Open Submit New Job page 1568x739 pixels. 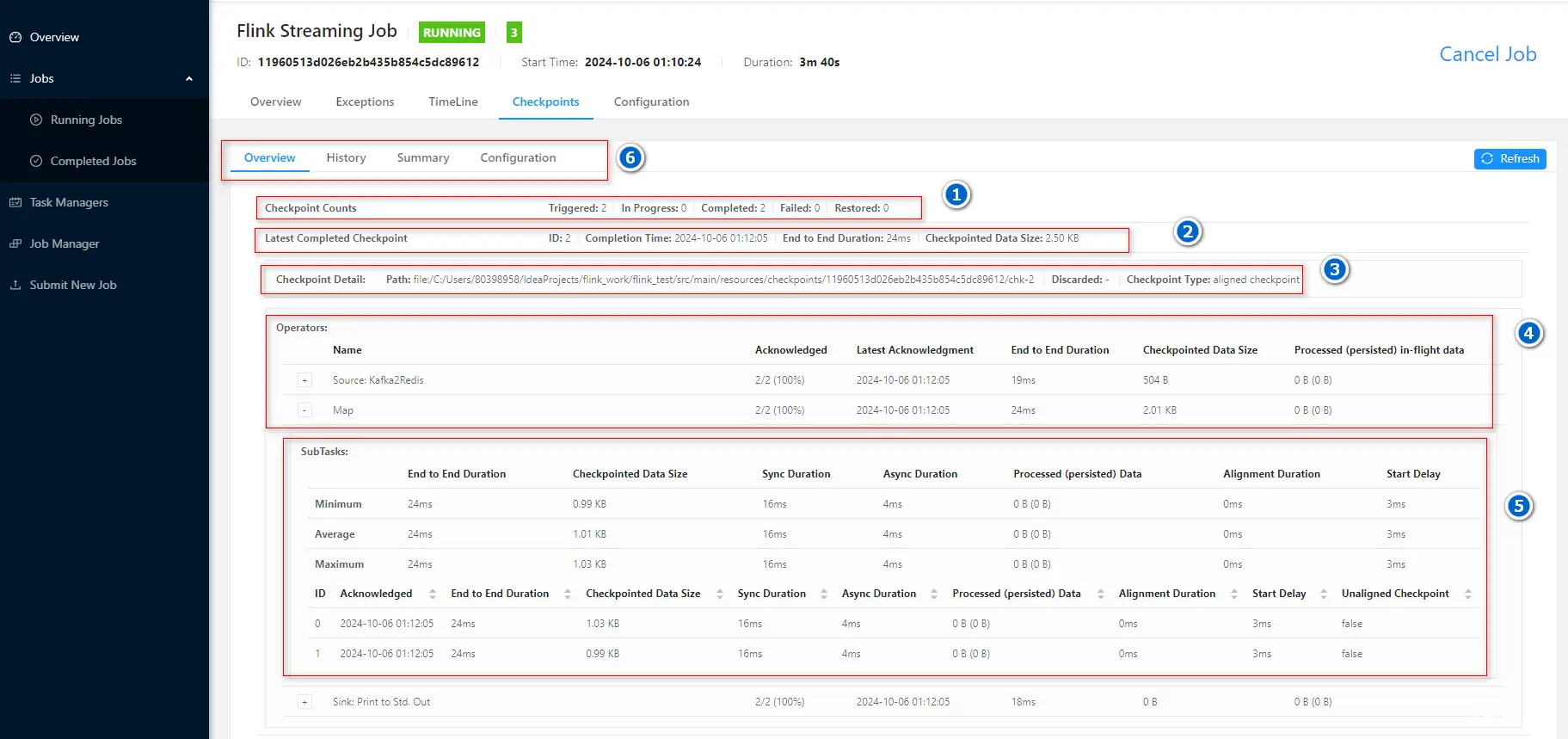[x=73, y=285]
